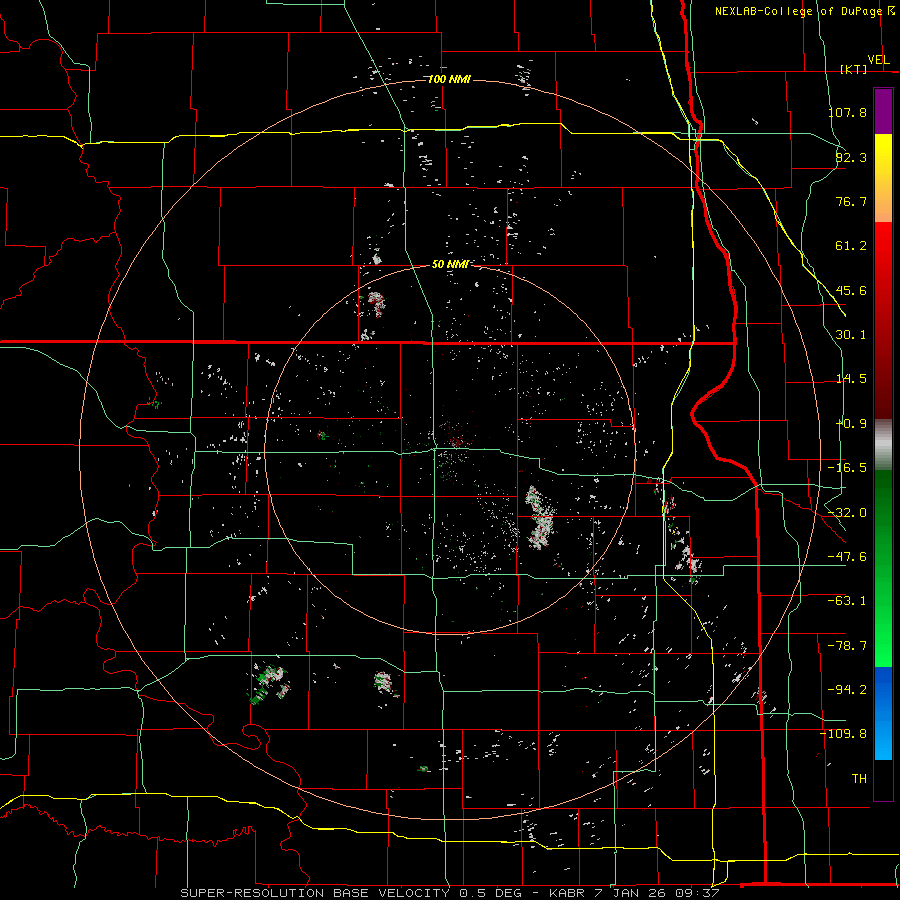
Task: Select the 30.1 scale value
Action: click(851, 335)
